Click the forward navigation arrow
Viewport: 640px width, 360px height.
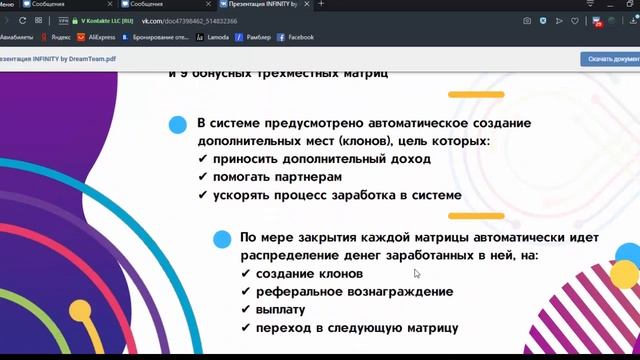pyautogui.click(x=6, y=20)
